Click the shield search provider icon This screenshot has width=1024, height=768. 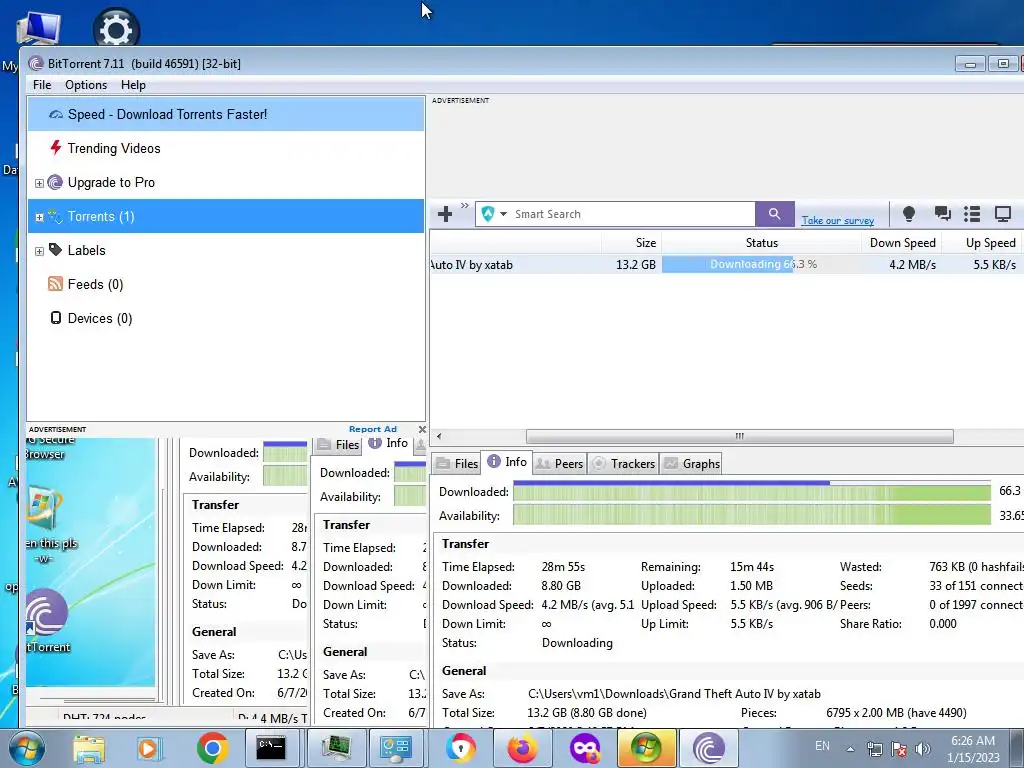488,214
